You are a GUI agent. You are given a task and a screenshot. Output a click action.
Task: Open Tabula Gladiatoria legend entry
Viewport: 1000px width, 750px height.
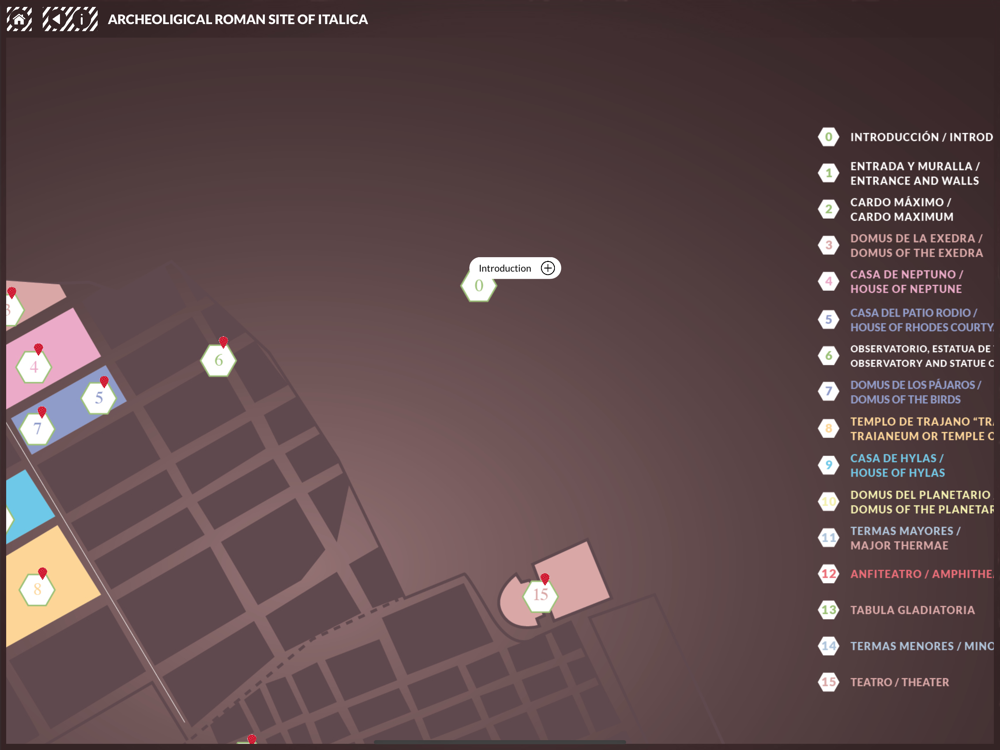click(897, 610)
